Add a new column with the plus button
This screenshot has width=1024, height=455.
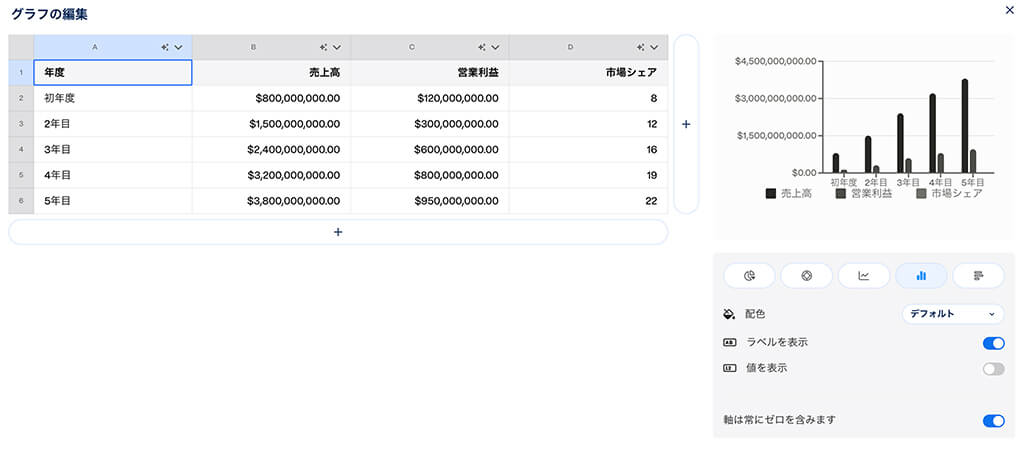coord(686,124)
